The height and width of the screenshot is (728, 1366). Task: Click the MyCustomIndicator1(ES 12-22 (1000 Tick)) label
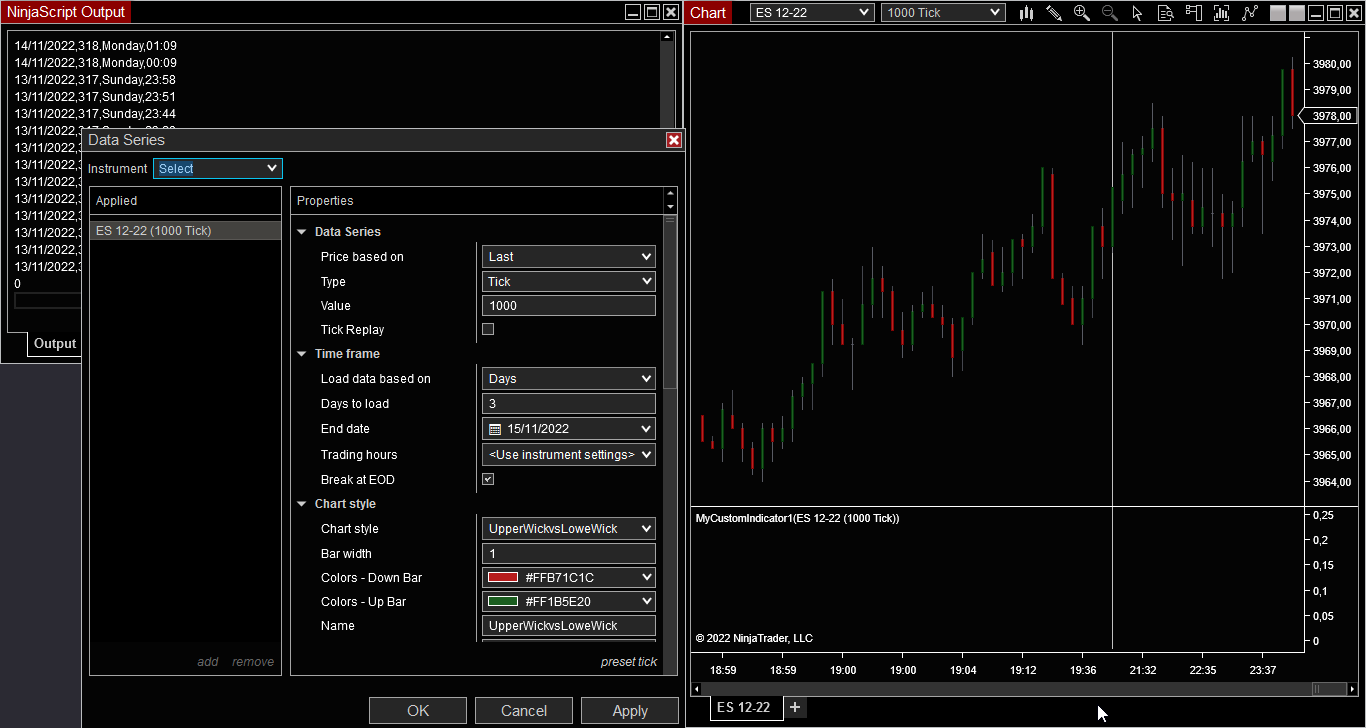(x=797, y=519)
